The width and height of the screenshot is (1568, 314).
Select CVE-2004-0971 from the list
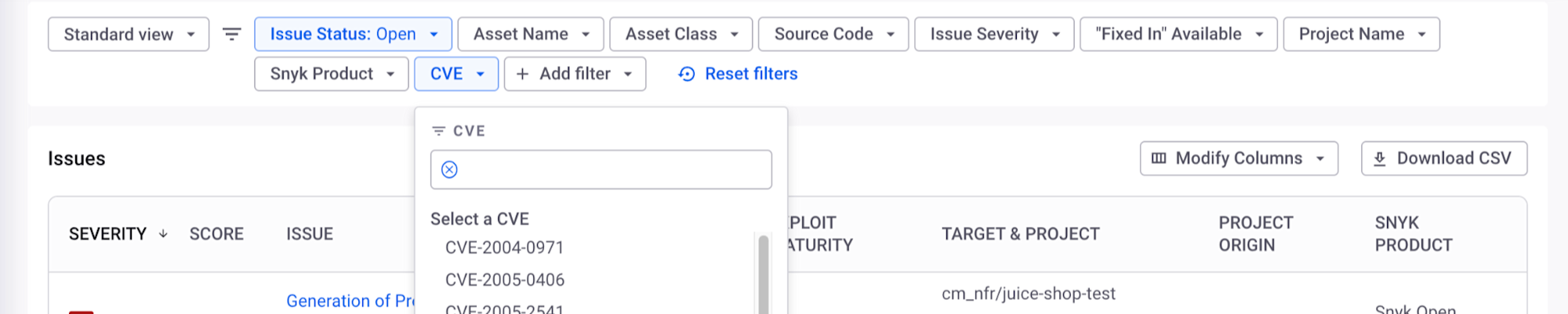click(505, 248)
